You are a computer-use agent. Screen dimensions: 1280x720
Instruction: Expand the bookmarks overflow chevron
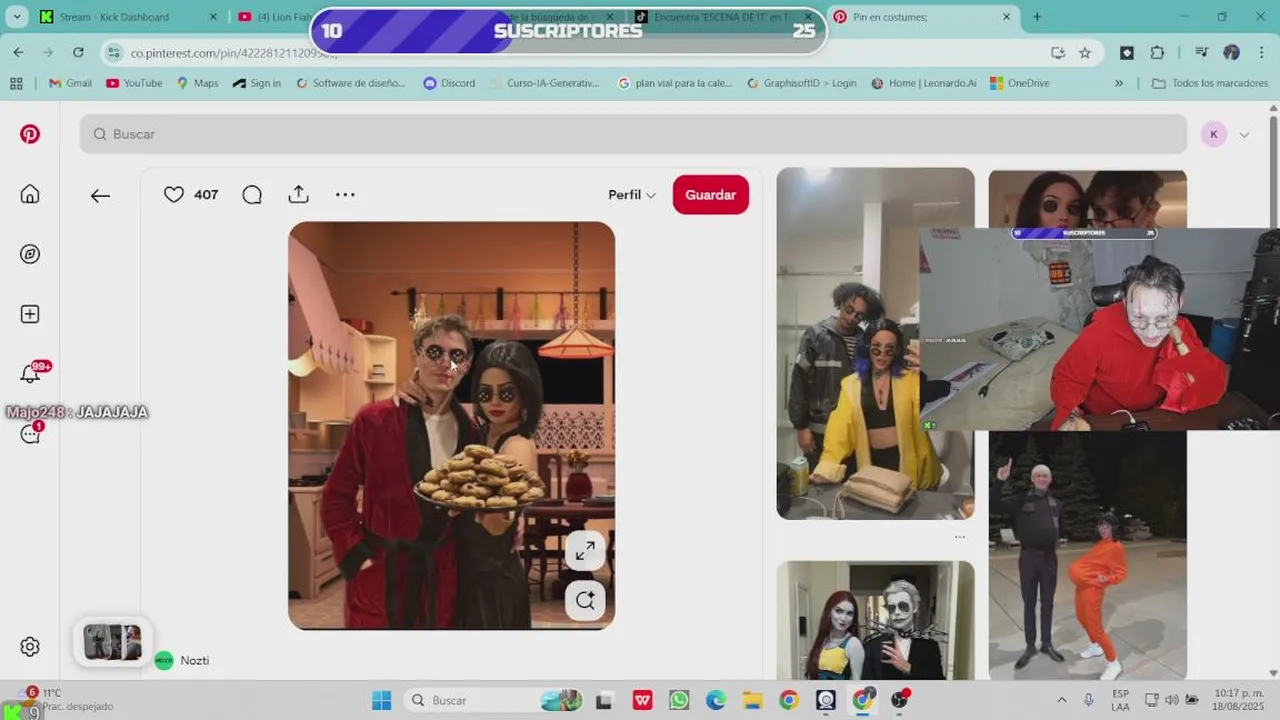tap(1119, 83)
